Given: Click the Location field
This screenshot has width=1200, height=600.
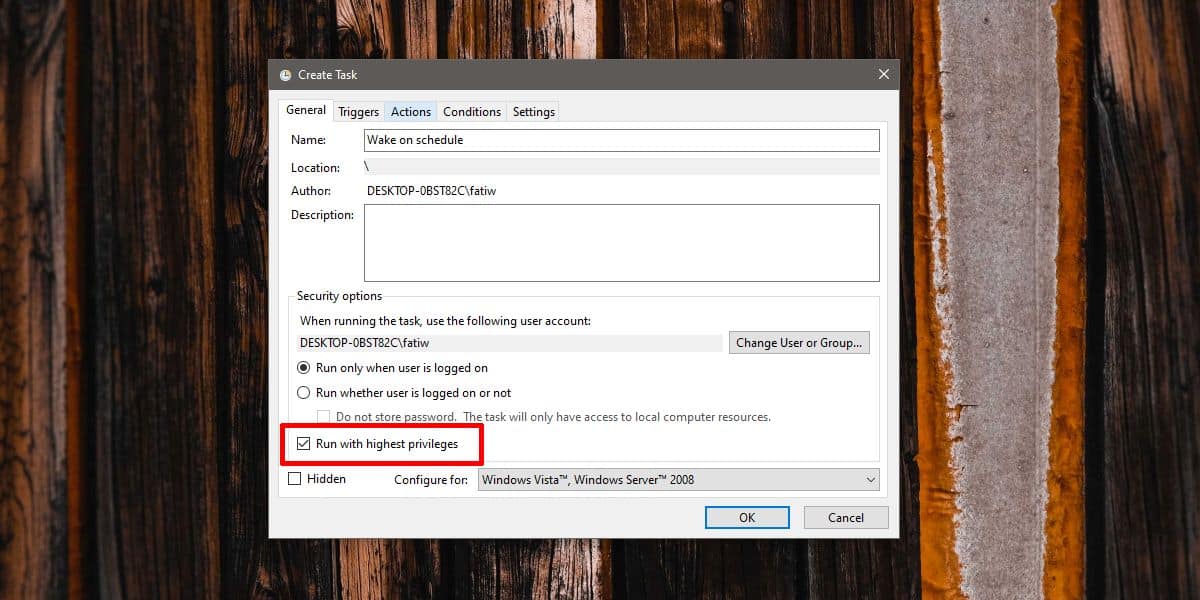Looking at the screenshot, I should coord(622,167).
